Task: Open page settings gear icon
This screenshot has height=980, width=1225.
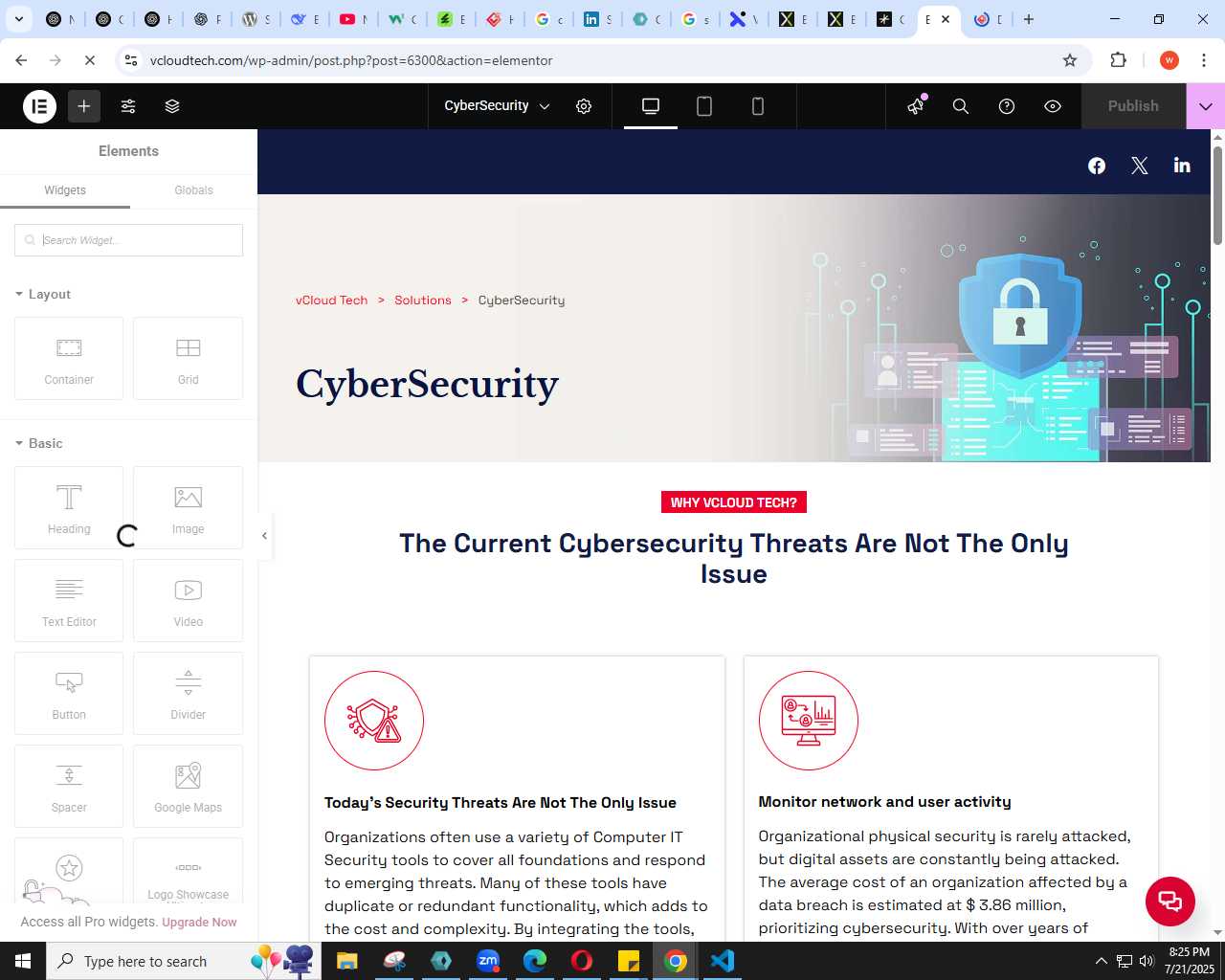Action: coord(584,106)
